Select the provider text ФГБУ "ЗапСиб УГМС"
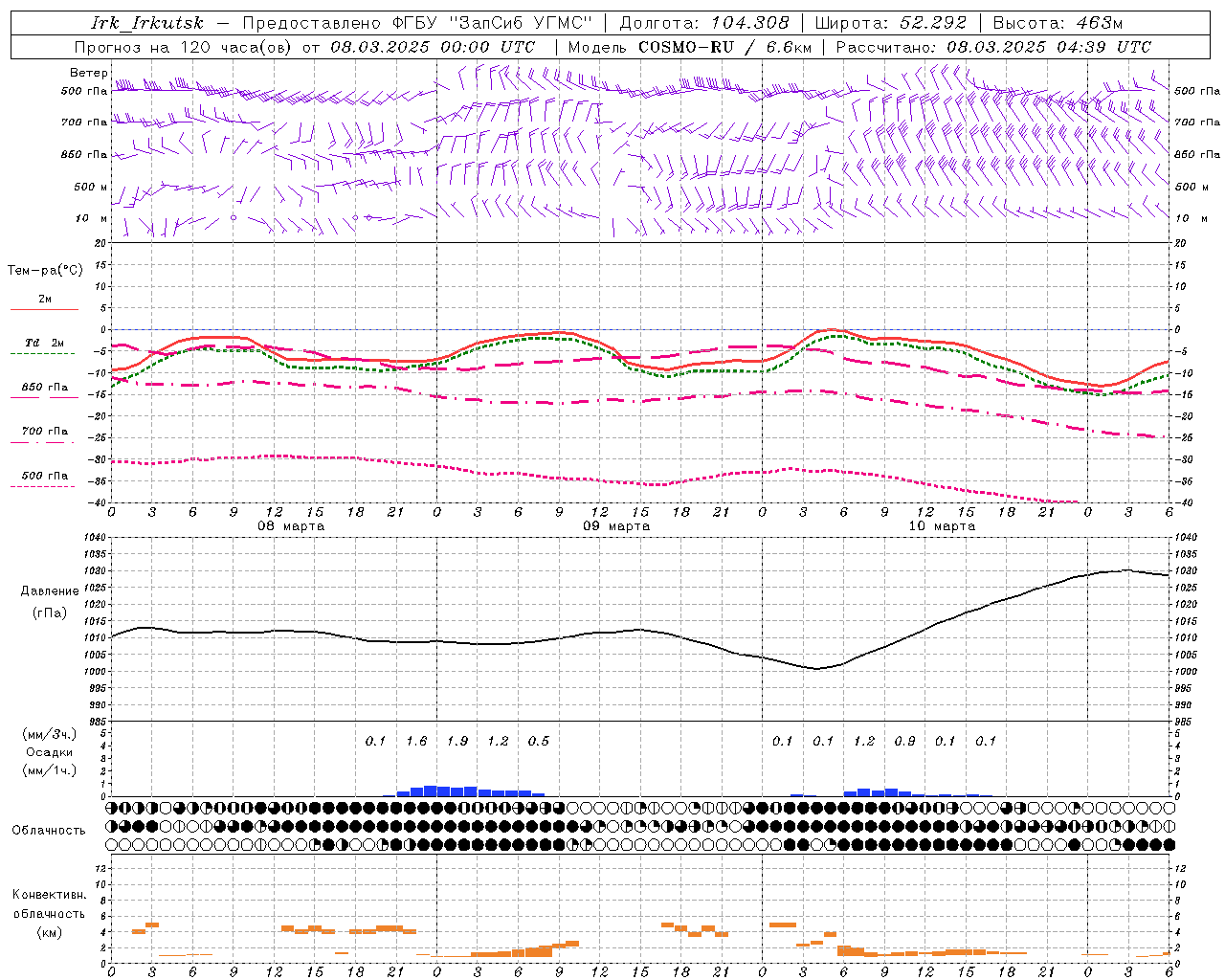Viewport: 1225px width, 980px height. tap(493, 23)
